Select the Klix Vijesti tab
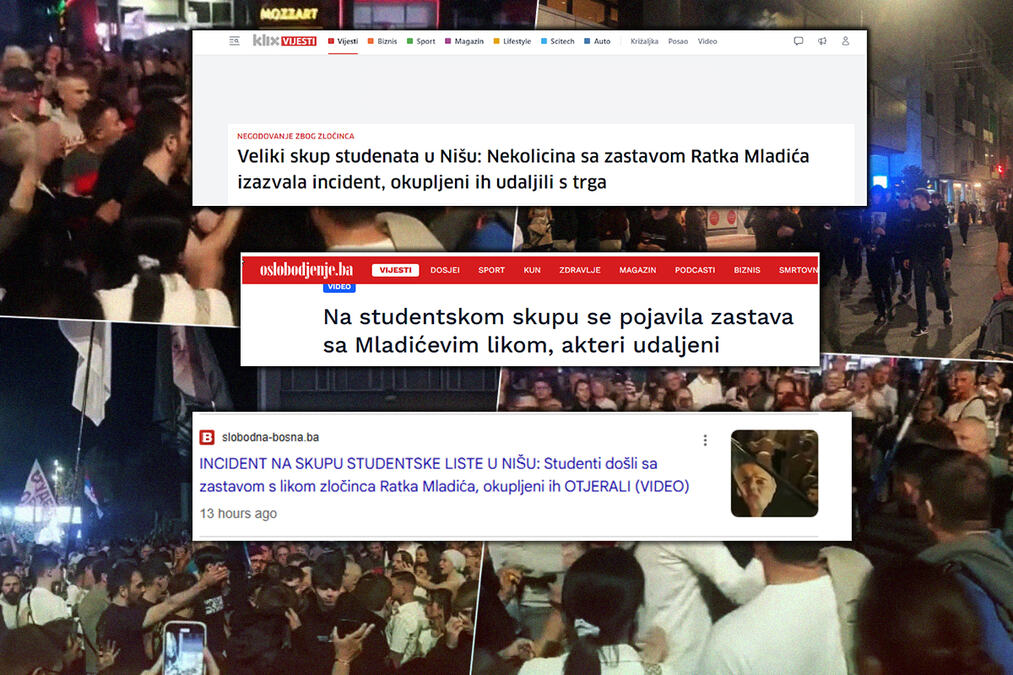Viewport: 1013px width, 675px height. (342, 41)
